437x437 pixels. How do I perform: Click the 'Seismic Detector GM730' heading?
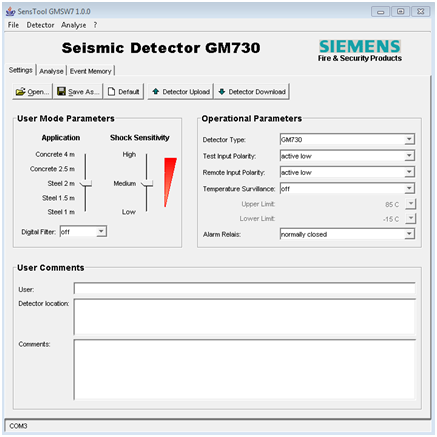(161, 48)
